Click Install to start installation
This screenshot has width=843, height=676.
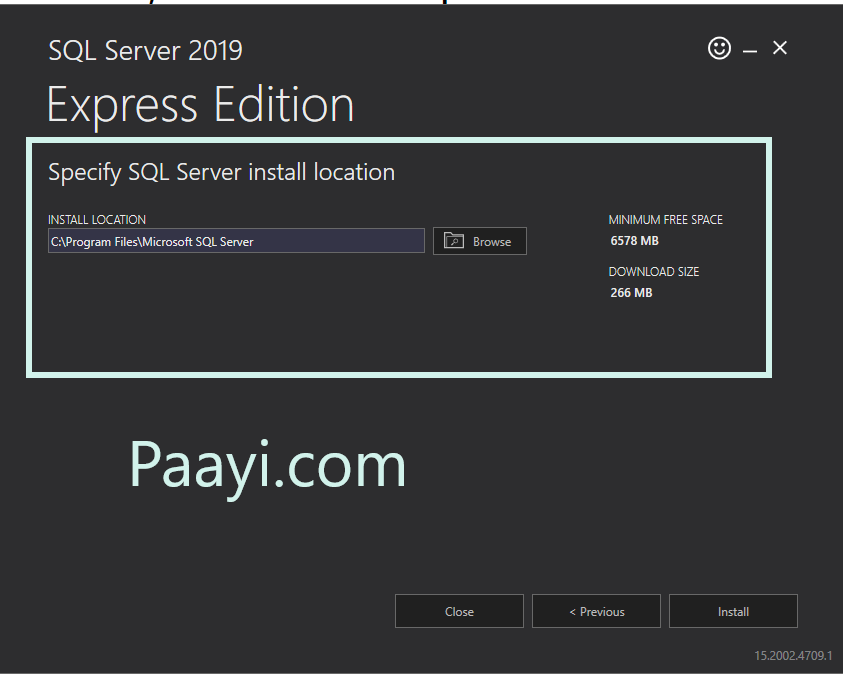point(733,611)
